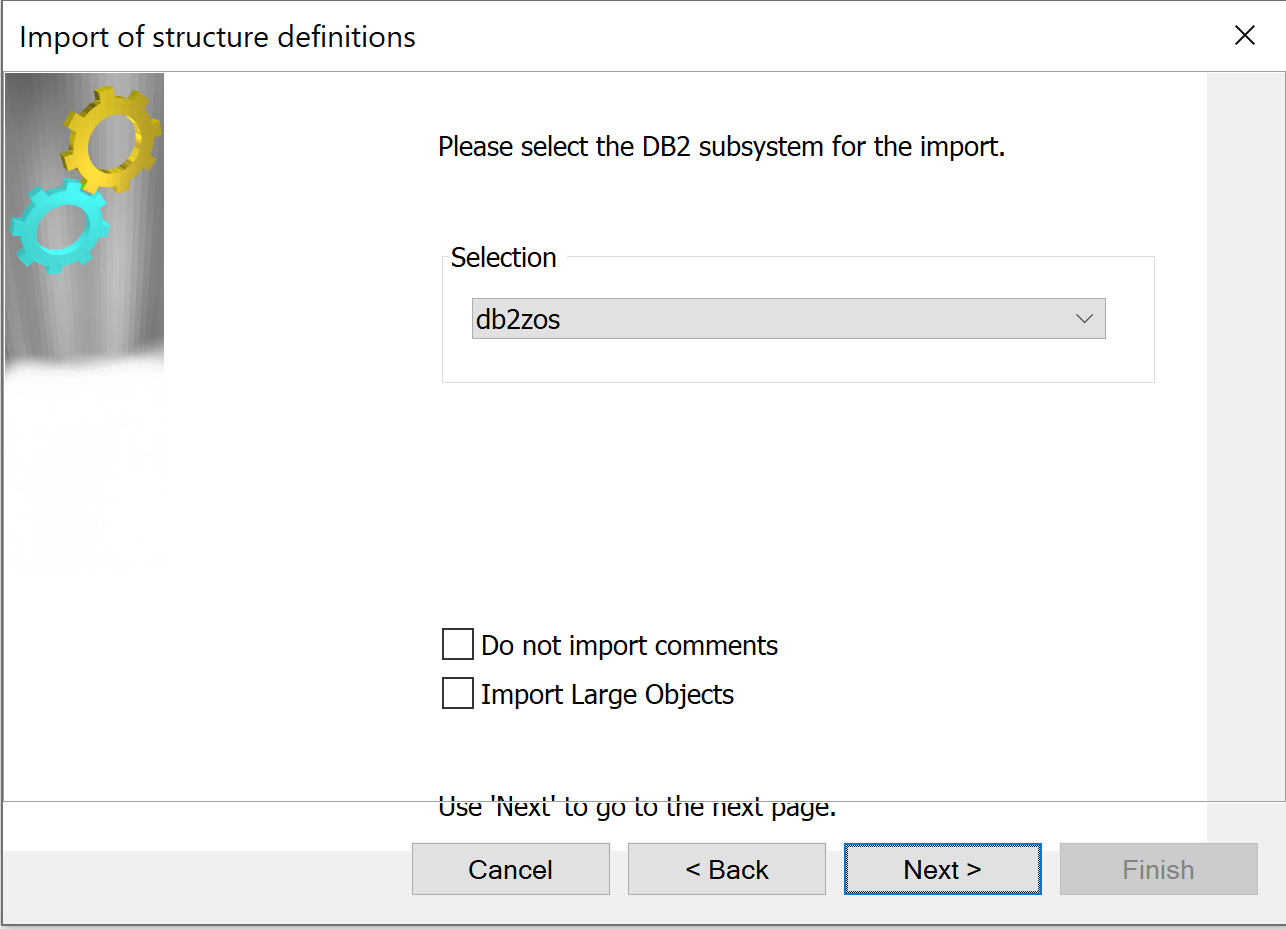Click the 'Selection' group label

tap(503, 257)
